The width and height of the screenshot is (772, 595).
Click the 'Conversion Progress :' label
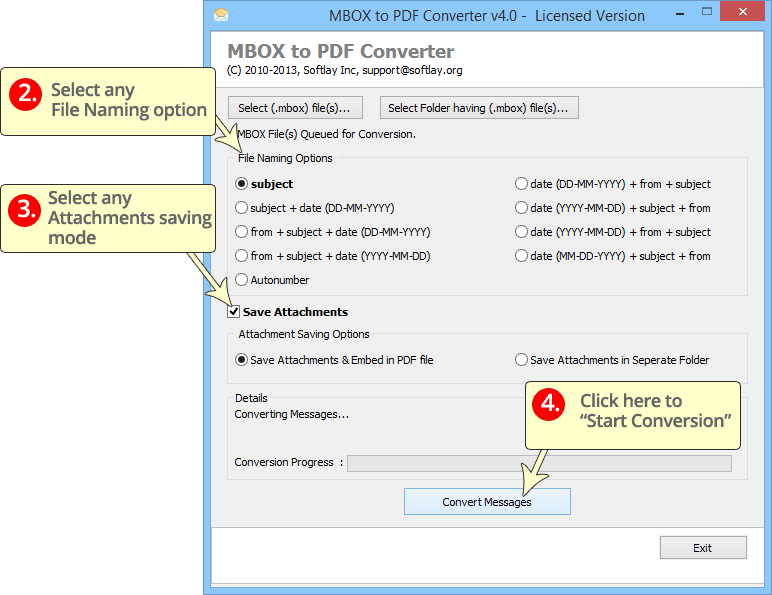289,462
